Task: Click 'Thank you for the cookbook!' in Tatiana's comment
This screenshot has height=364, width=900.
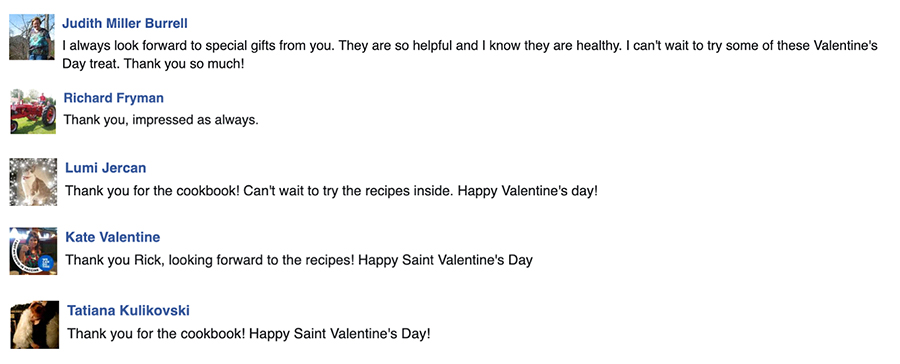Action: point(156,334)
